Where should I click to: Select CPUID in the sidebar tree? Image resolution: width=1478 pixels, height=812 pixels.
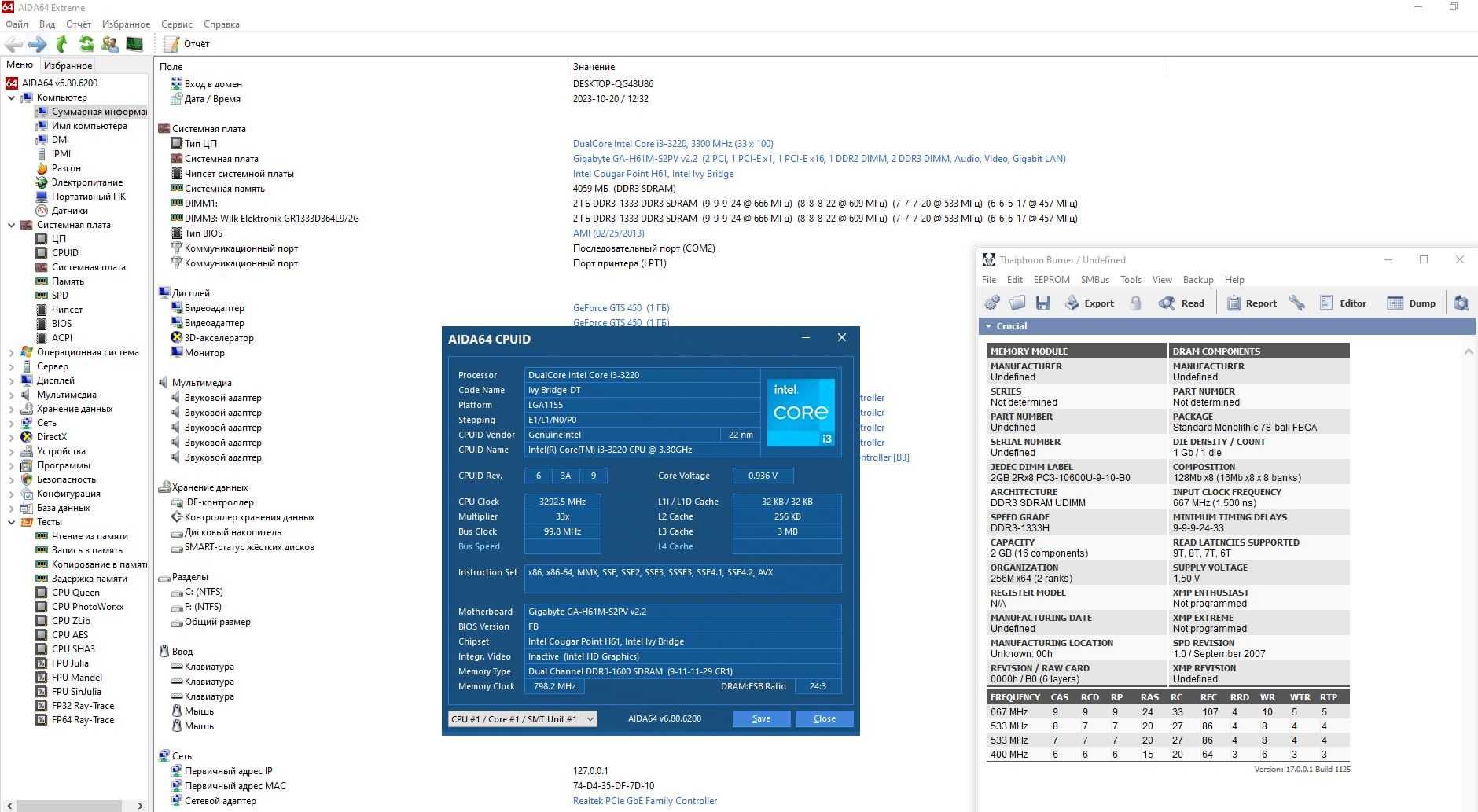click(64, 253)
